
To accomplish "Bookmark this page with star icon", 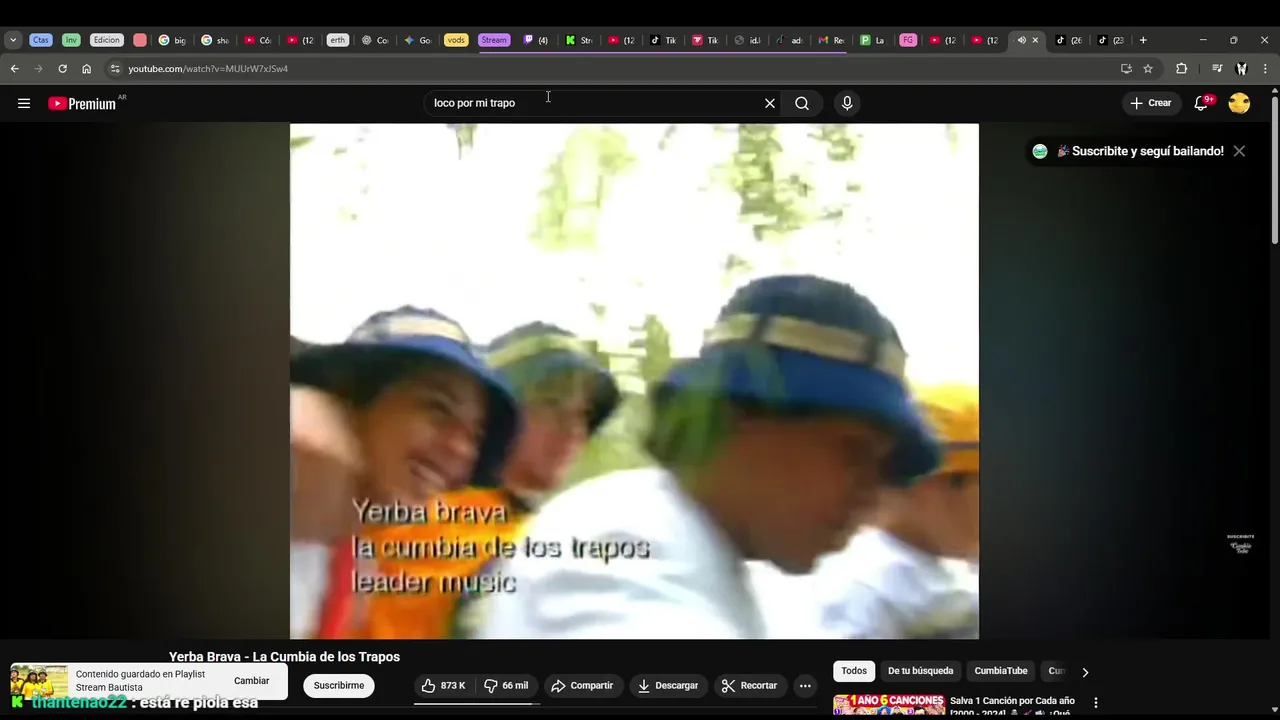I will pos(1148,68).
